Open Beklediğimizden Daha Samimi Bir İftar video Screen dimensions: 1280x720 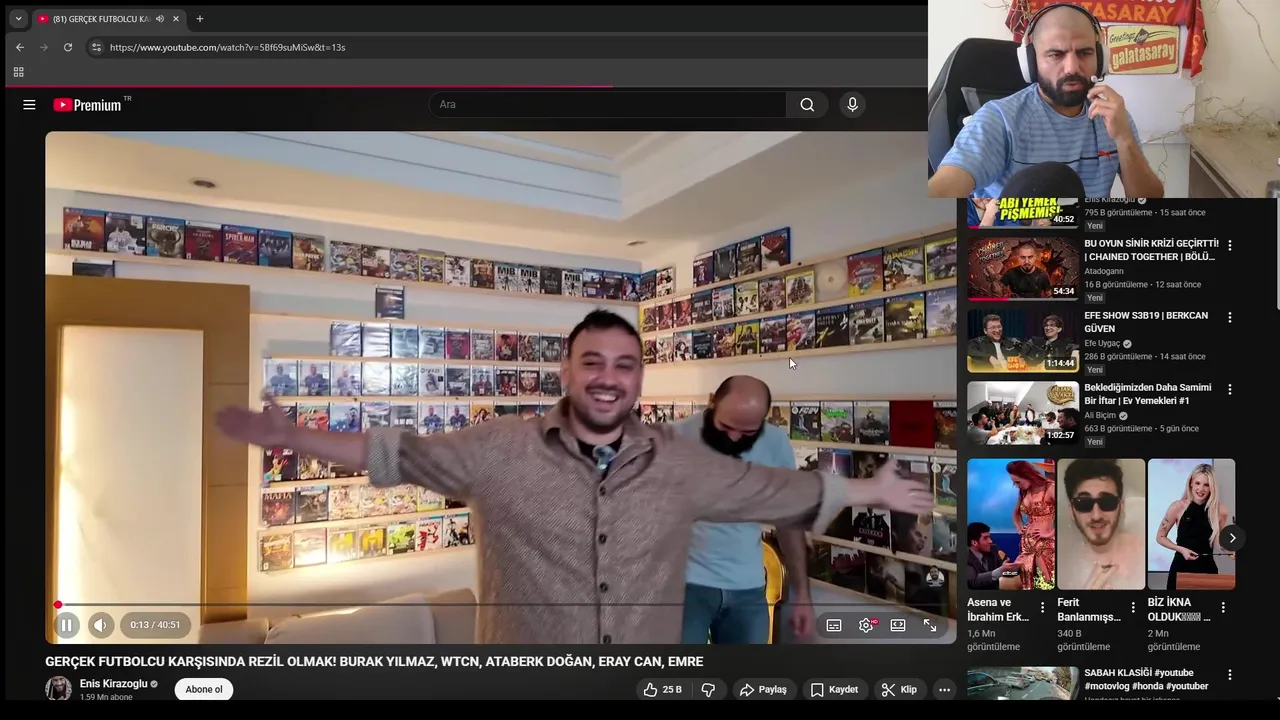tap(1147, 394)
